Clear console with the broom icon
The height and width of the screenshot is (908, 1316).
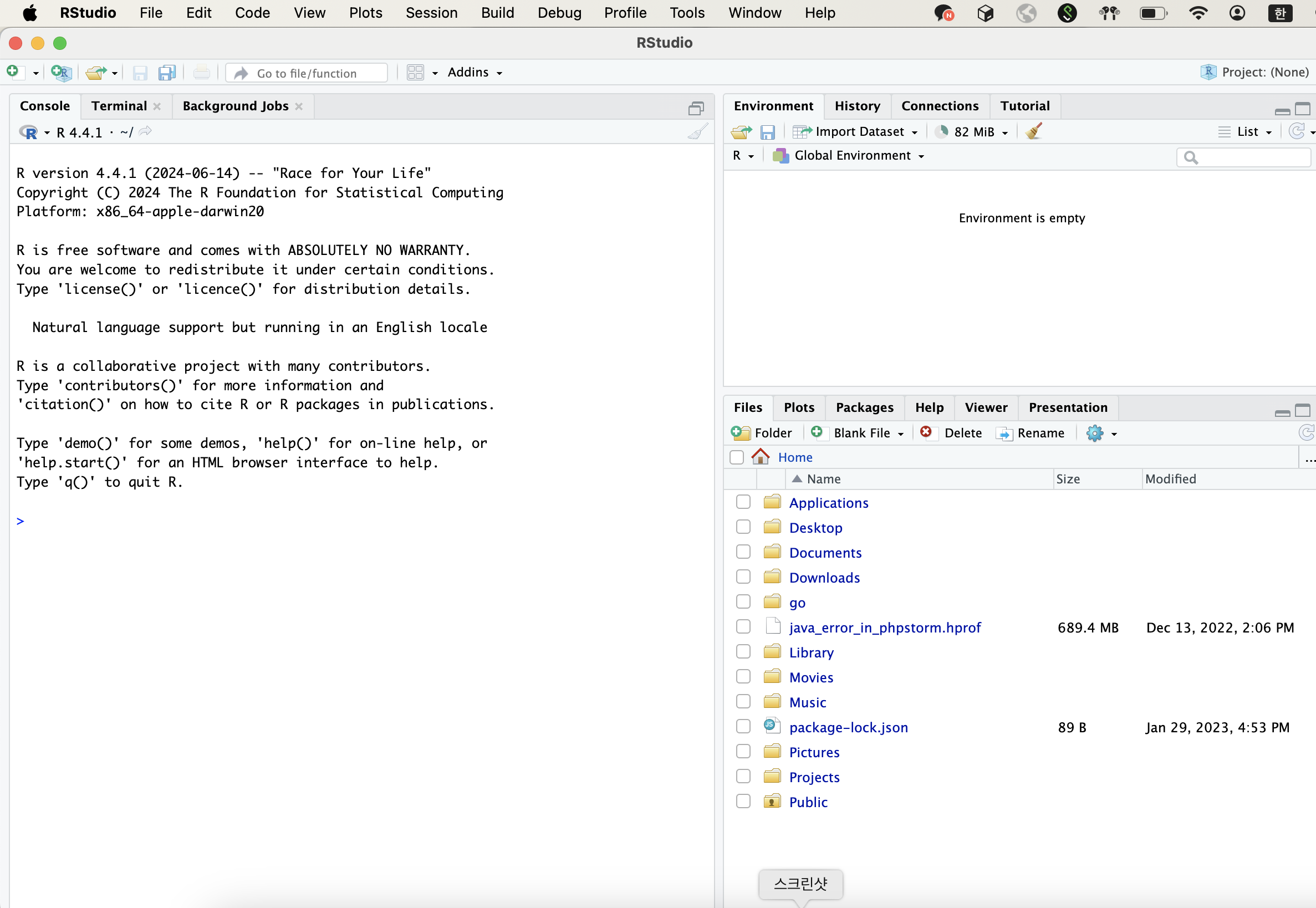click(697, 132)
